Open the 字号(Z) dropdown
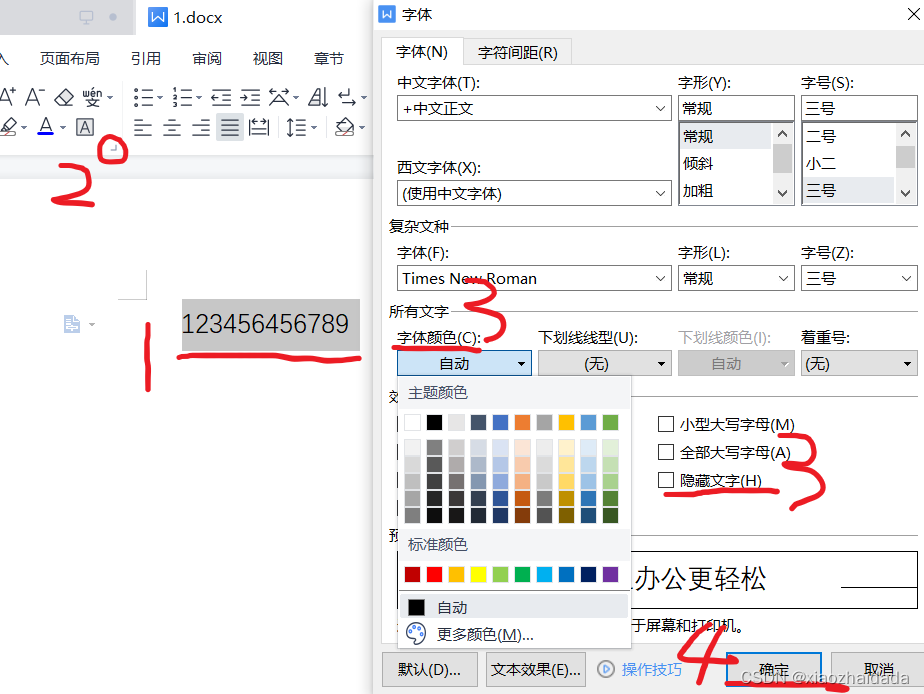 (859, 278)
